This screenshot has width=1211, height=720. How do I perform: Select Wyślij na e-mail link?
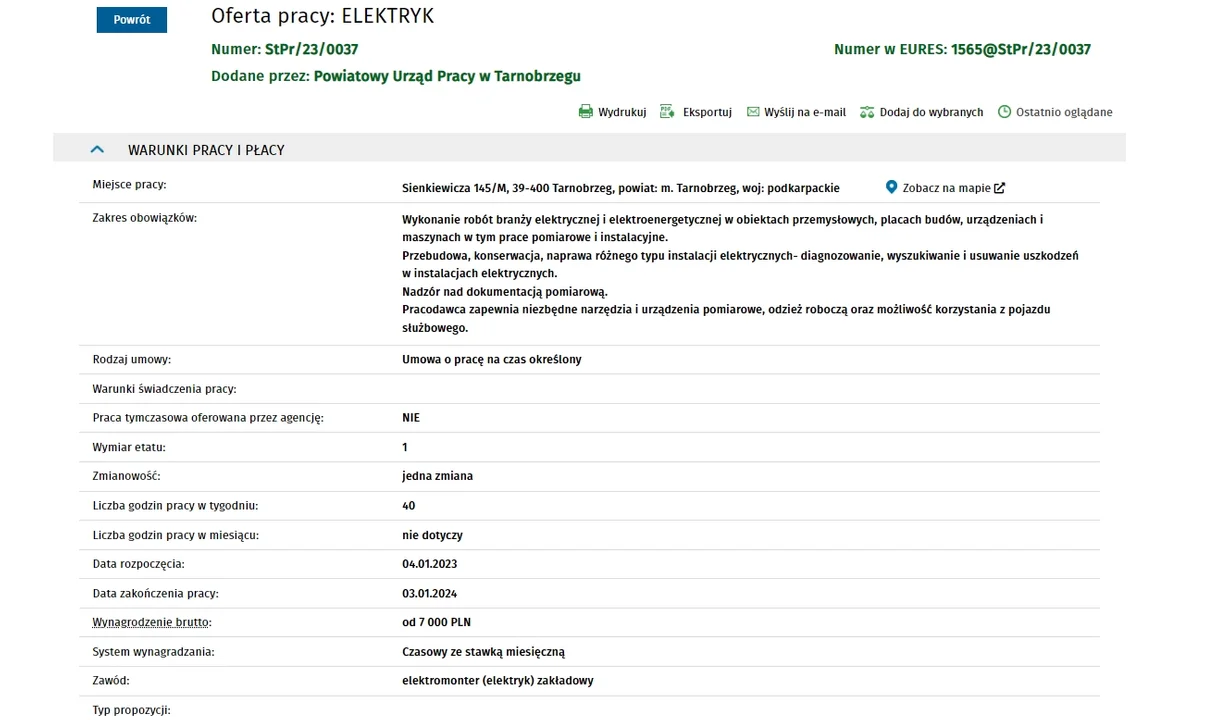point(805,112)
